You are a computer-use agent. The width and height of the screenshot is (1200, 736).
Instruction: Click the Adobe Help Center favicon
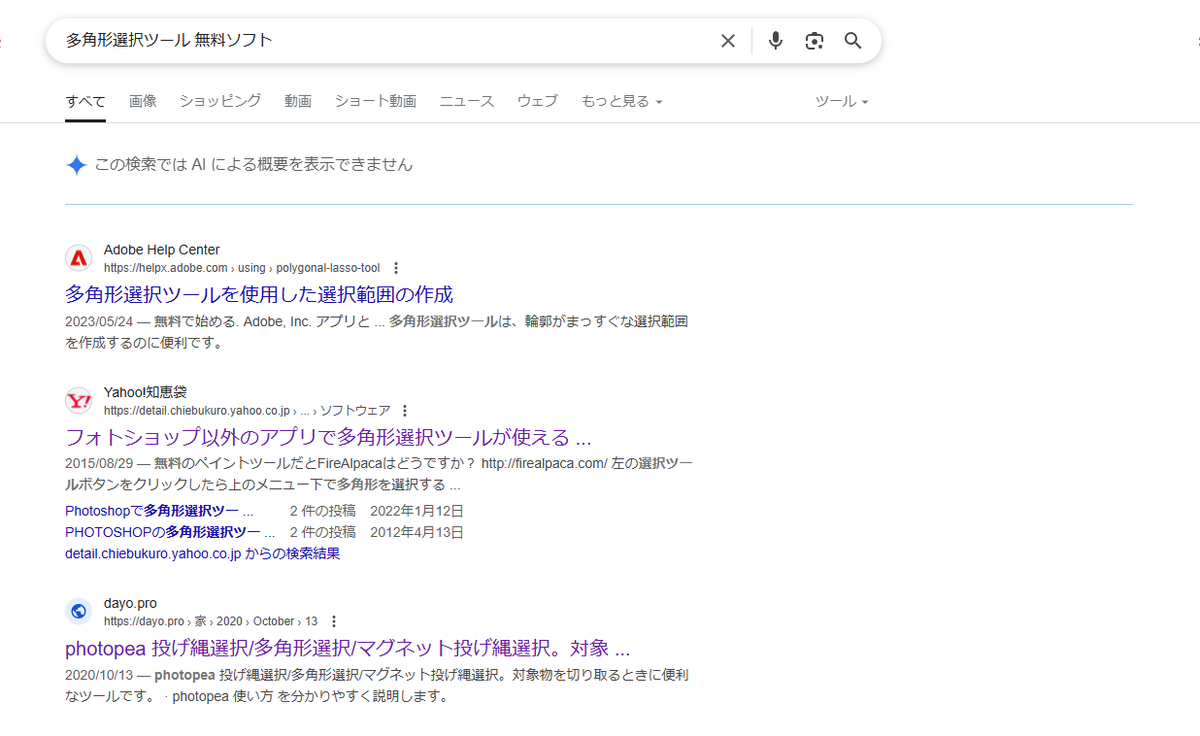[79, 258]
